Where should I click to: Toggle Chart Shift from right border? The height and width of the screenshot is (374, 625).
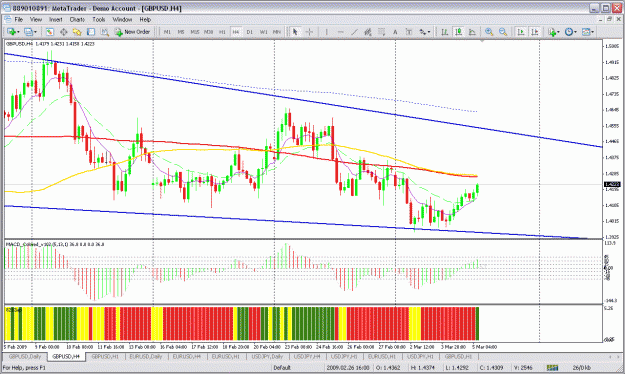point(535,32)
